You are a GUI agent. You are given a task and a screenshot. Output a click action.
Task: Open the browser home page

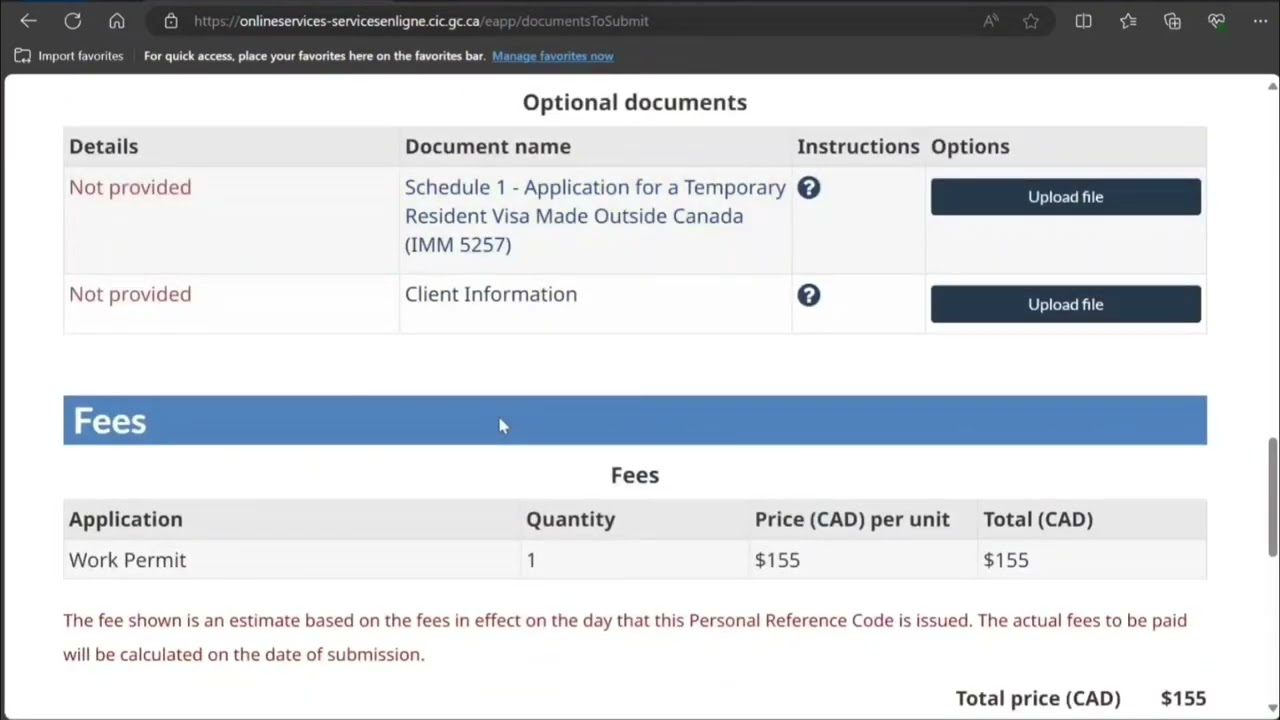[x=117, y=21]
